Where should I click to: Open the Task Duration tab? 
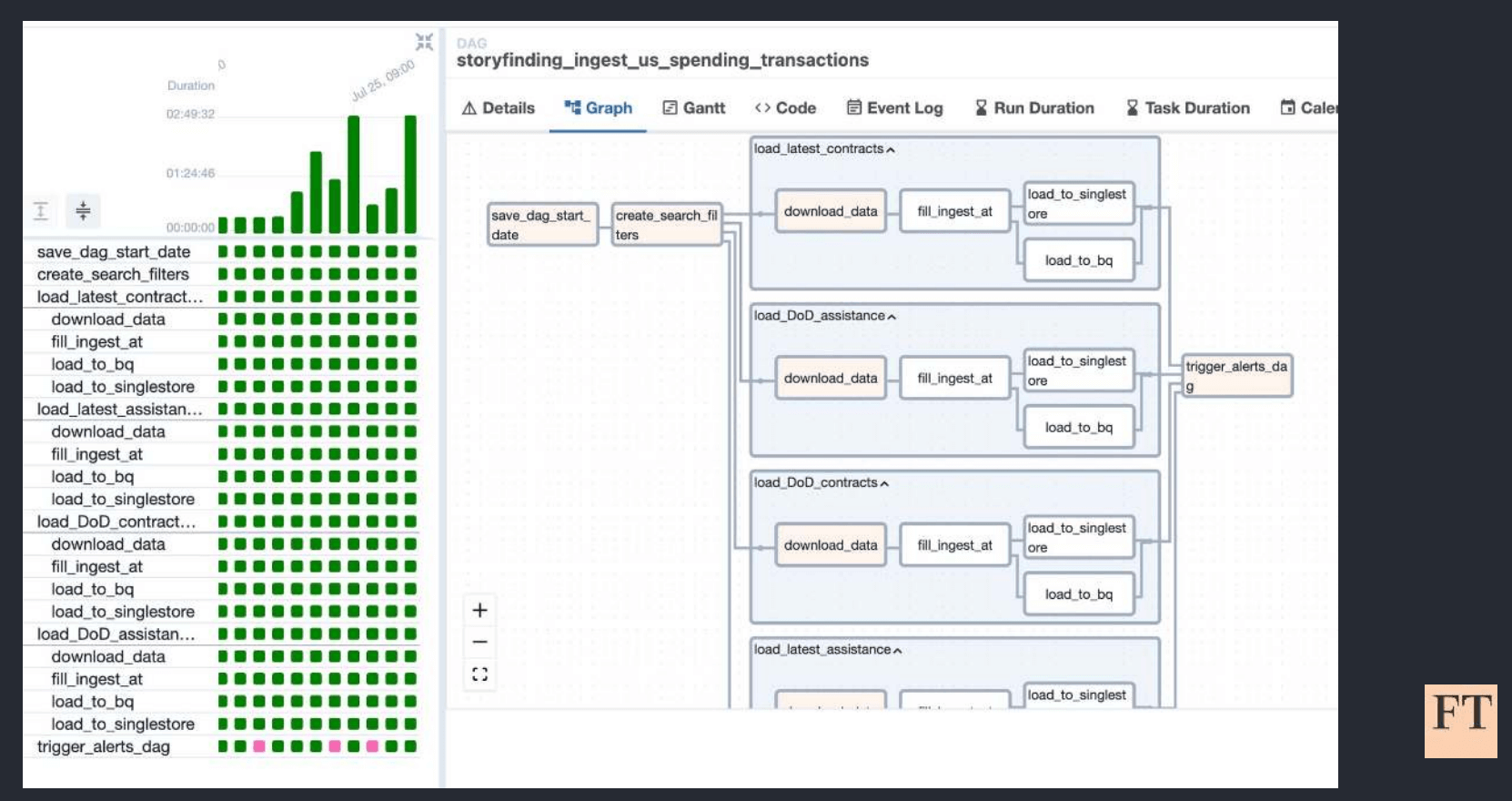[x=1187, y=108]
